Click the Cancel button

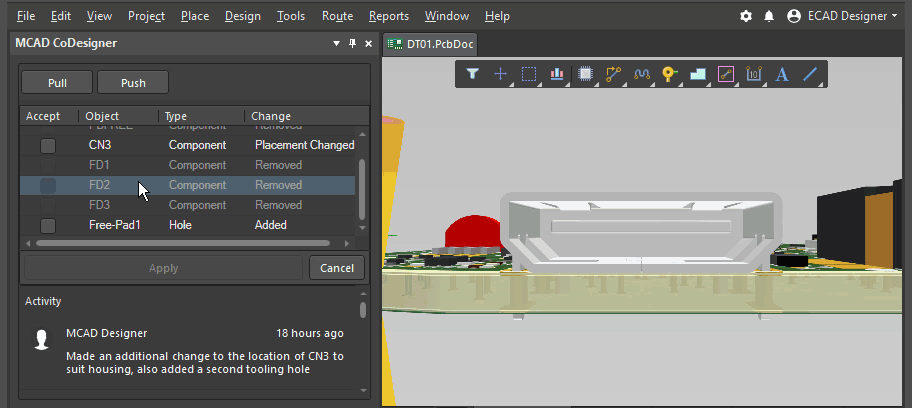pyautogui.click(x=337, y=268)
